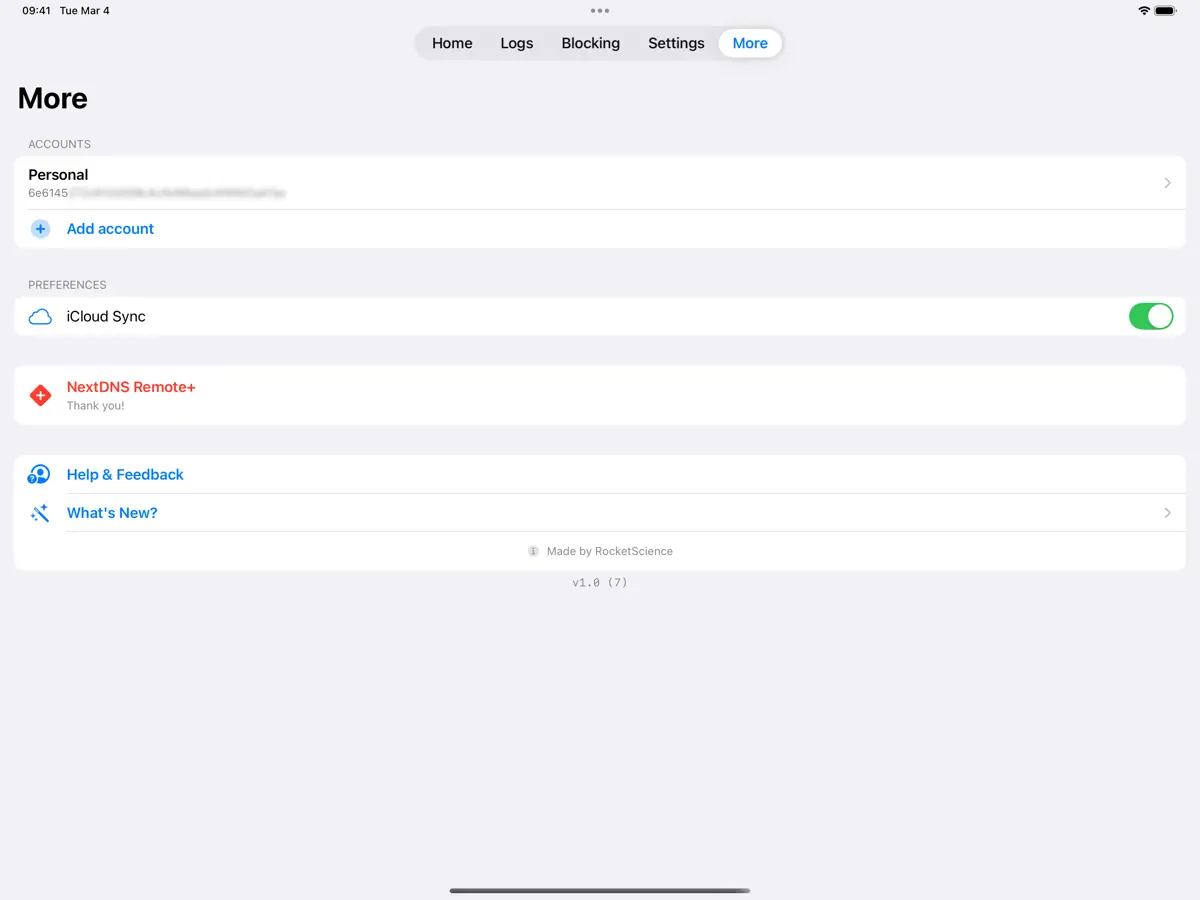Click the battery status icon
Image resolution: width=1200 pixels, height=900 pixels.
tap(1166, 11)
